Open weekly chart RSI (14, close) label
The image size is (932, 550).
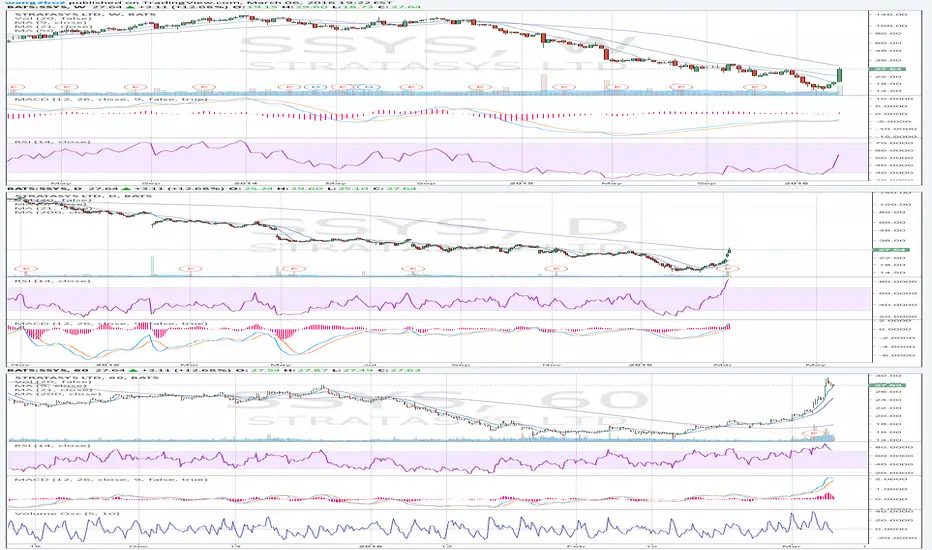click(52, 142)
